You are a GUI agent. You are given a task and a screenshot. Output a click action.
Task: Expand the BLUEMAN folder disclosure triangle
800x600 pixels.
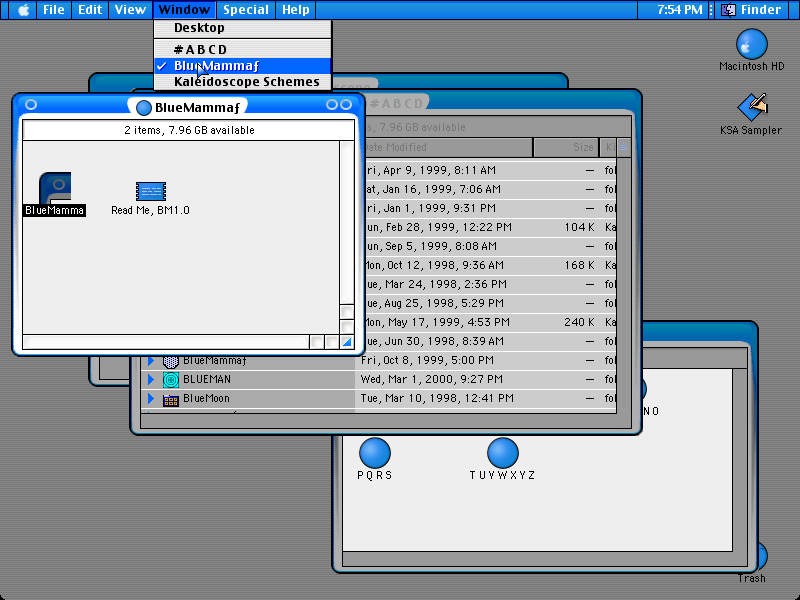tap(151, 380)
